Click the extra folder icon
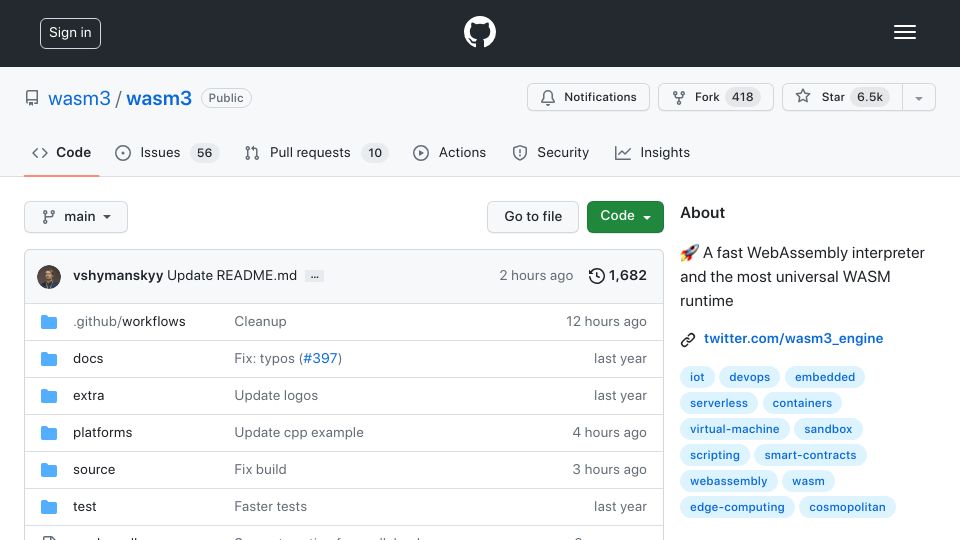960x540 pixels. (49, 396)
